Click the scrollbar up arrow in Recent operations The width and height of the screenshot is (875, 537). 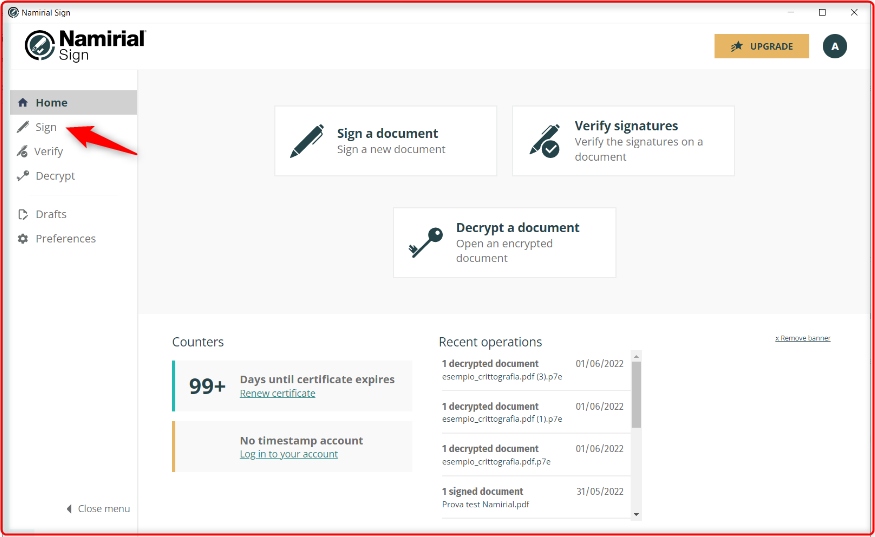636,356
